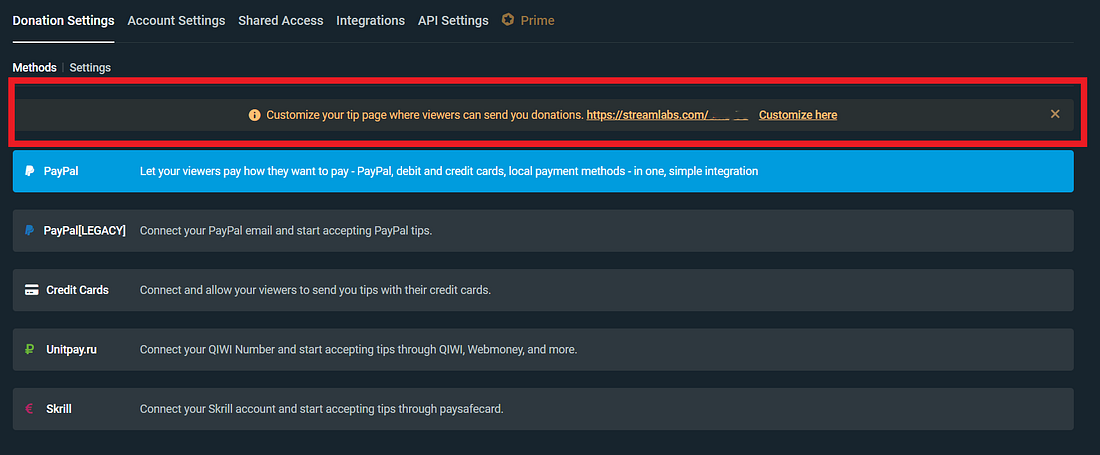The image size is (1100, 455).
Task: Click the info icon in tip page banner
Action: 254,115
